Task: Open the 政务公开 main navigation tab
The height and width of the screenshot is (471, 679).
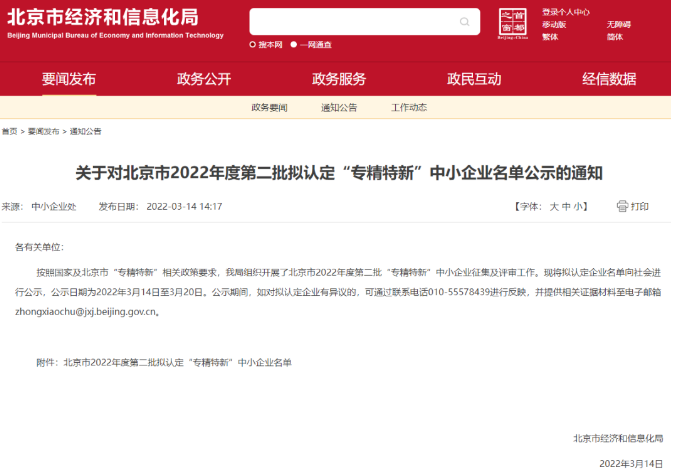Action: 204,79
